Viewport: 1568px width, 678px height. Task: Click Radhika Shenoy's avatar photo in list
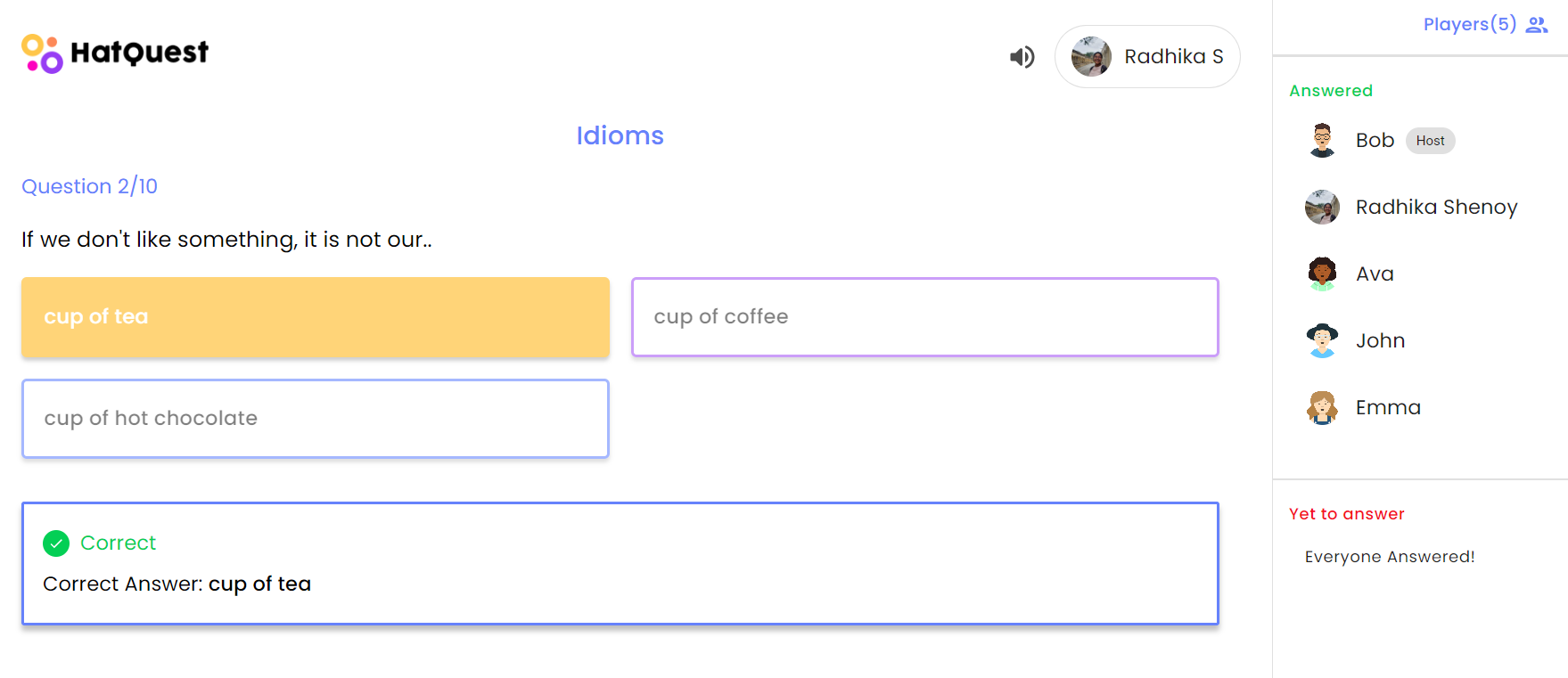click(x=1322, y=208)
